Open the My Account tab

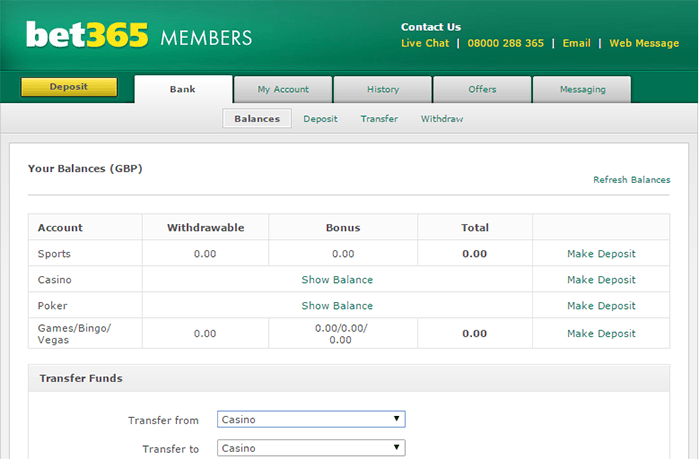tap(283, 90)
